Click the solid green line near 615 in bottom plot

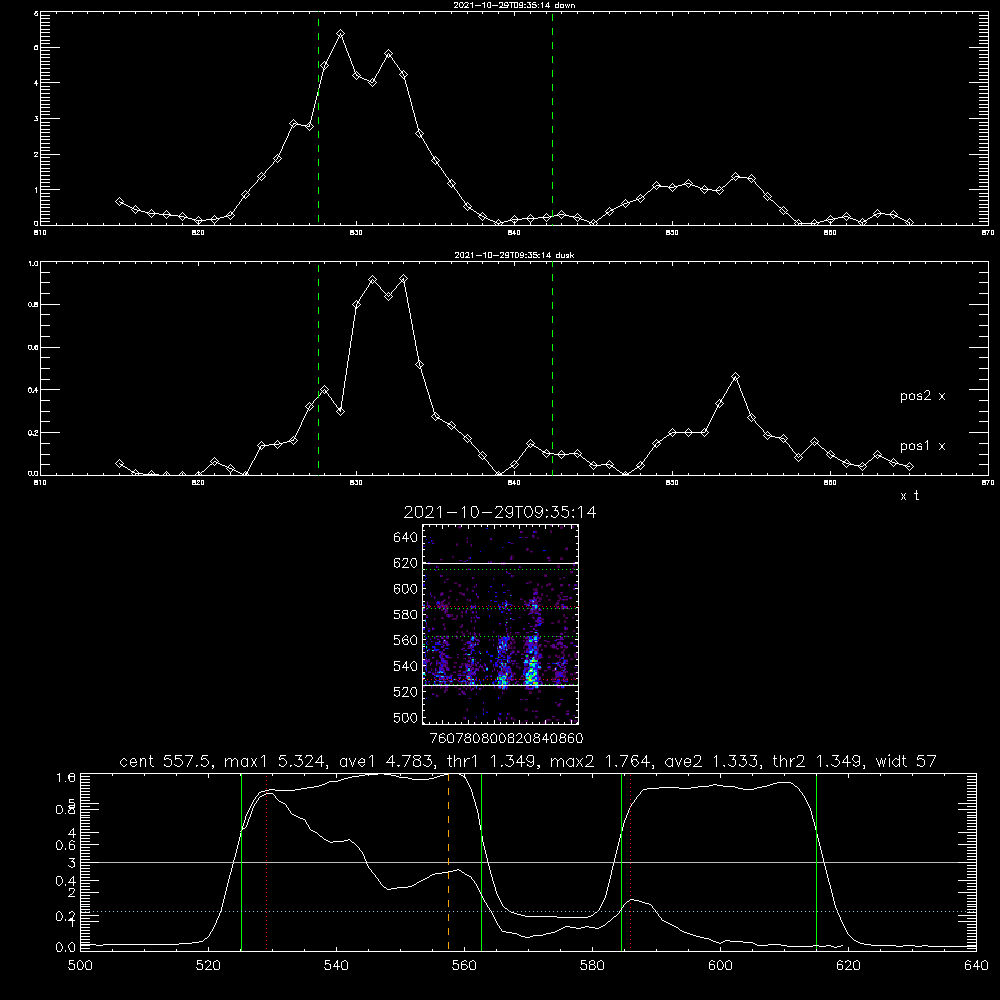[x=816, y=862]
